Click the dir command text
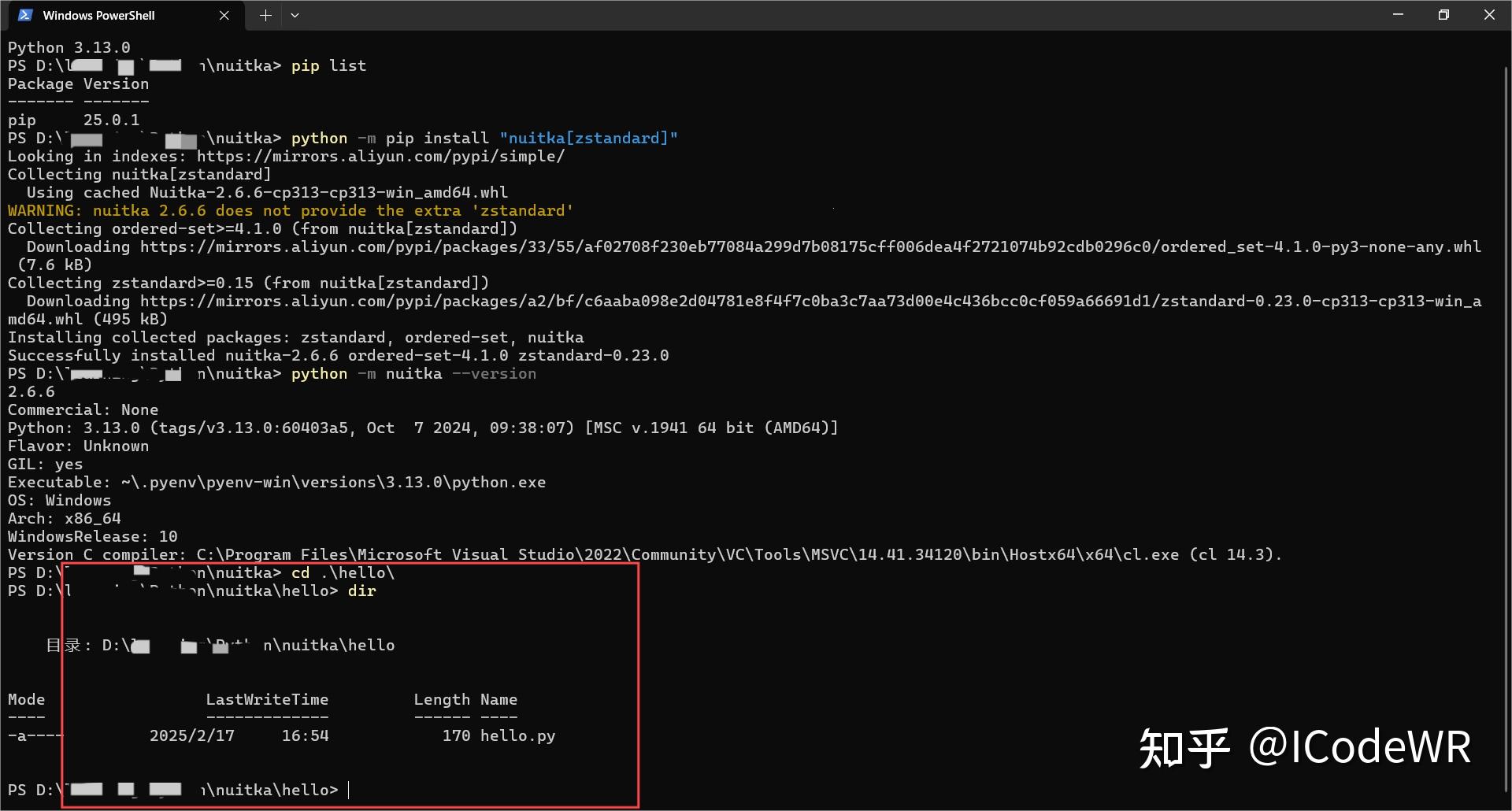 pos(361,591)
